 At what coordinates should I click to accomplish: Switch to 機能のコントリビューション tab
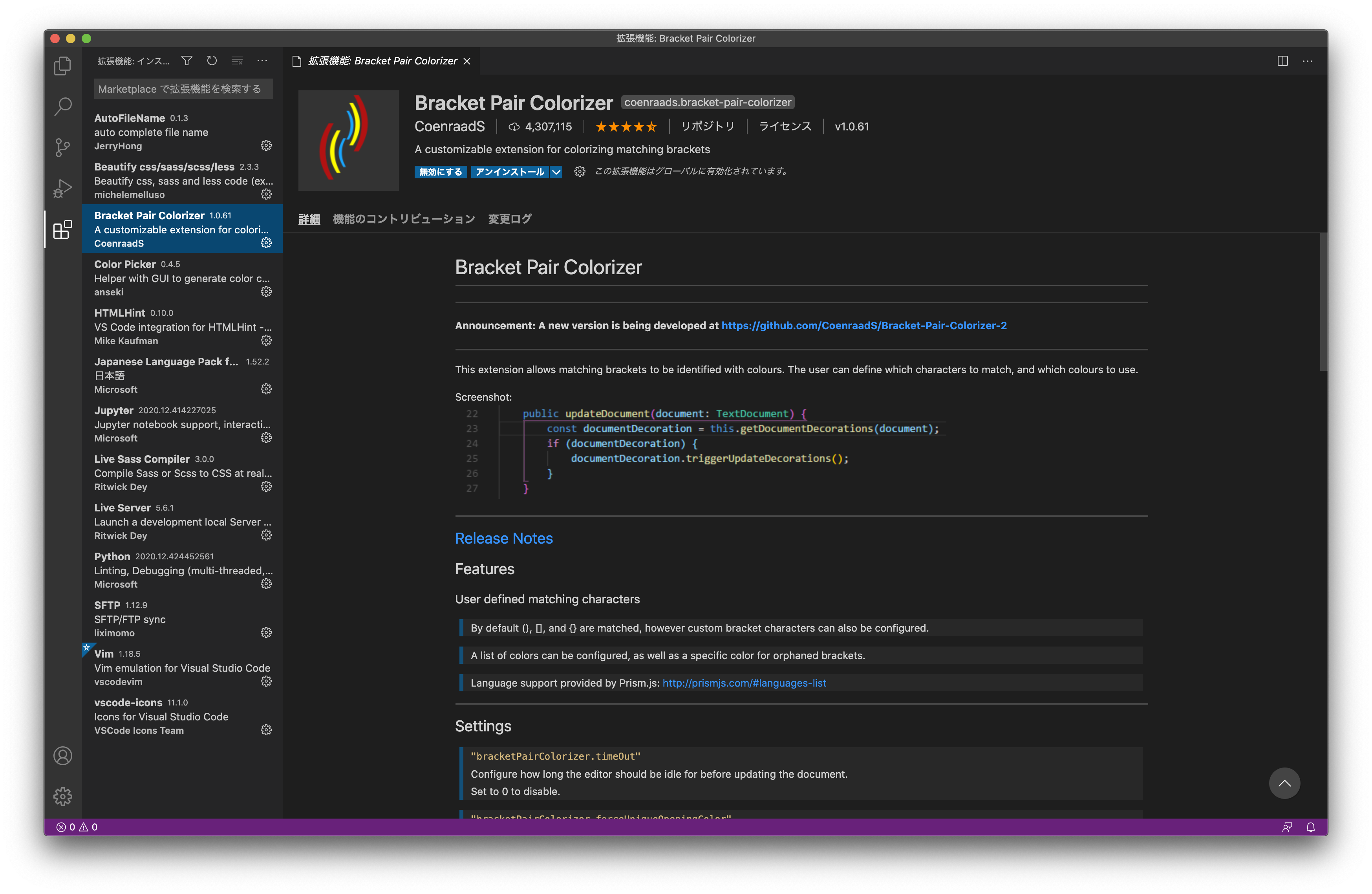click(x=404, y=219)
